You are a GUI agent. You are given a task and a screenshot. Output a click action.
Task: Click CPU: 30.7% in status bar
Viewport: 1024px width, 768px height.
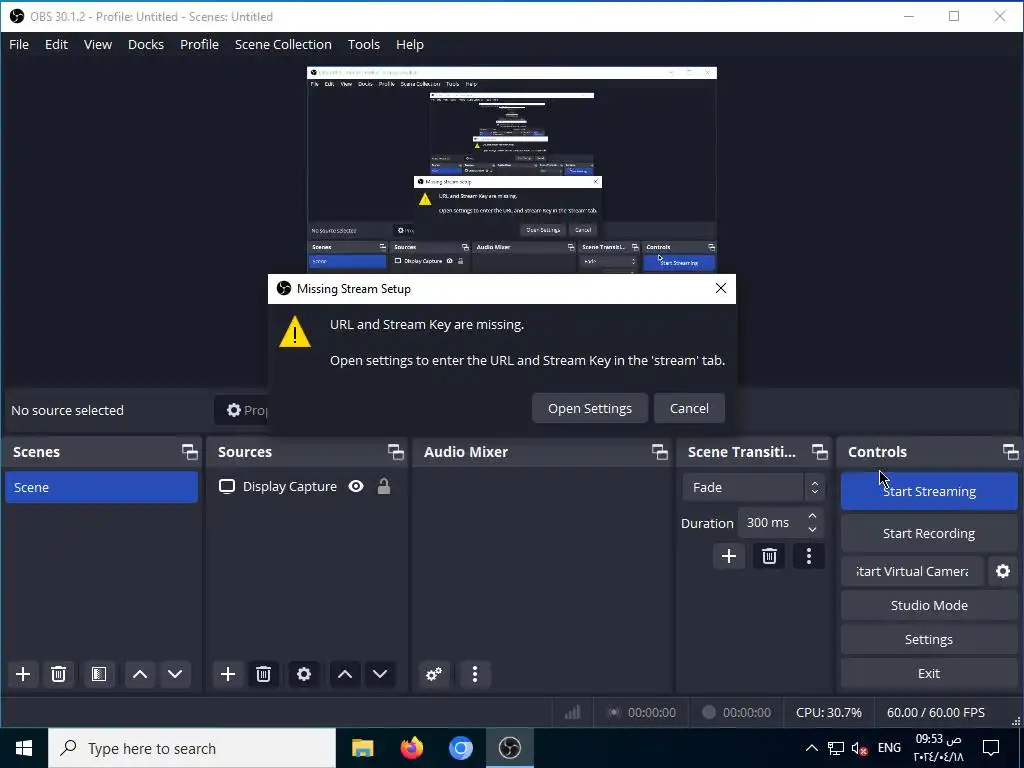[829, 712]
